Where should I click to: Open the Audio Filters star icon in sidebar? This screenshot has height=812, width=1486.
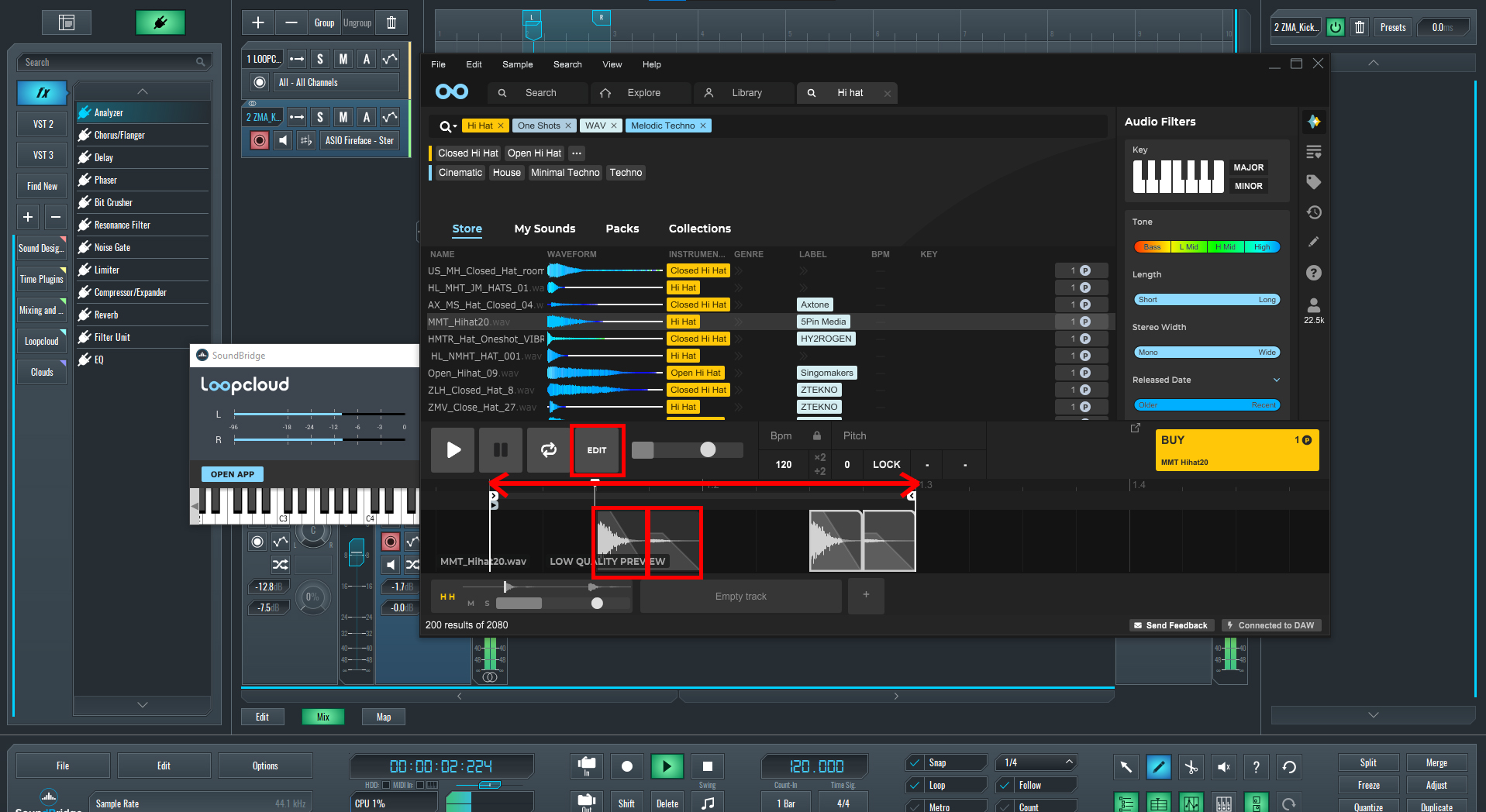coord(1314,122)
